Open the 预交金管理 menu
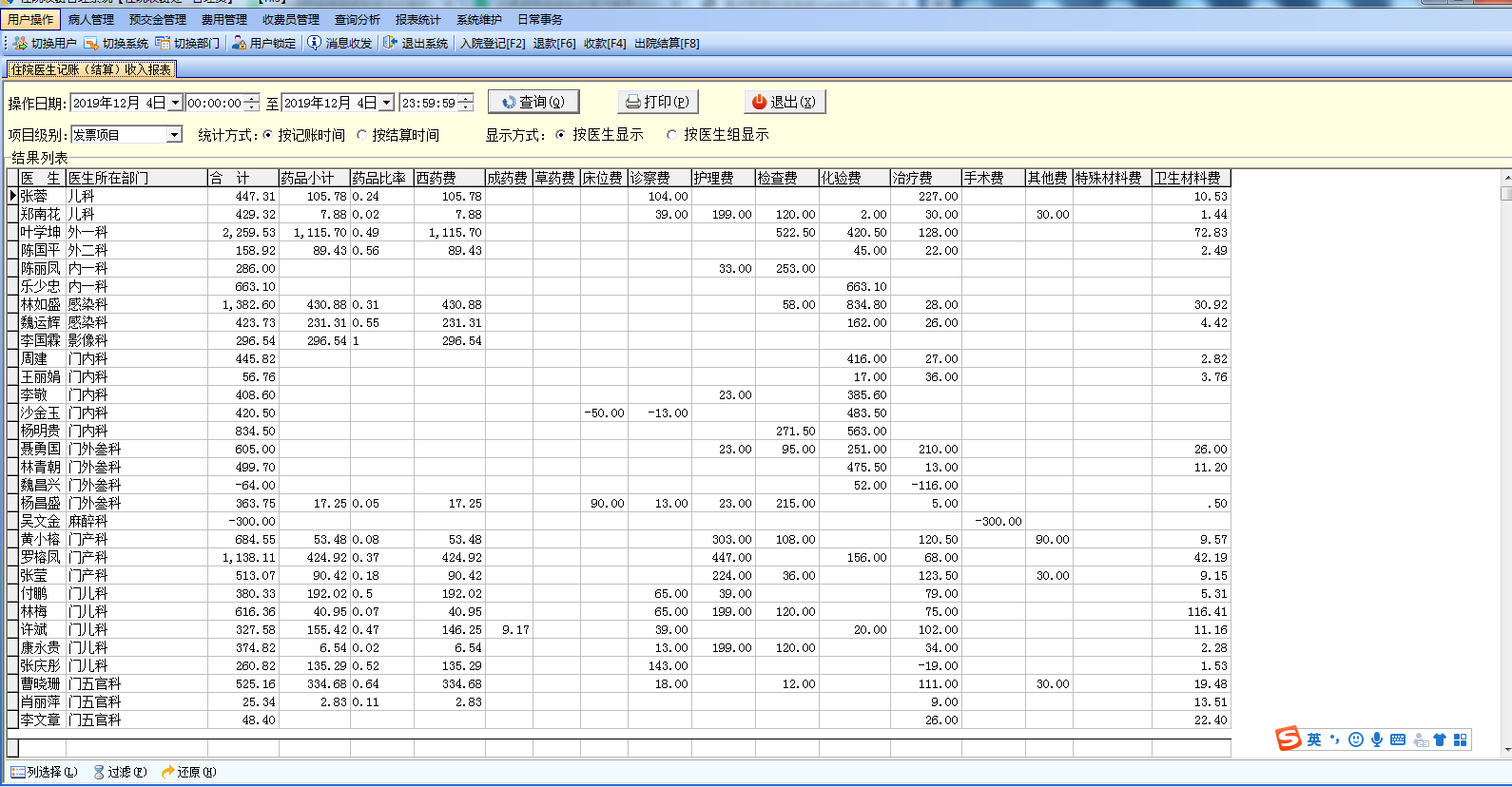The height and width of the screenshot is (787, 1512). click(158, 19)
